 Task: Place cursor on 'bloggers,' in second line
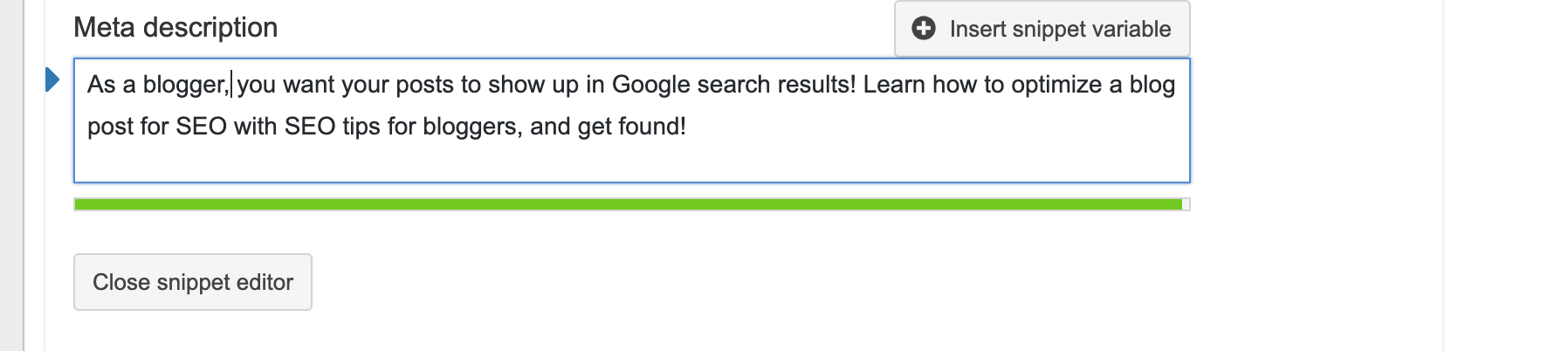click(472, 127)
